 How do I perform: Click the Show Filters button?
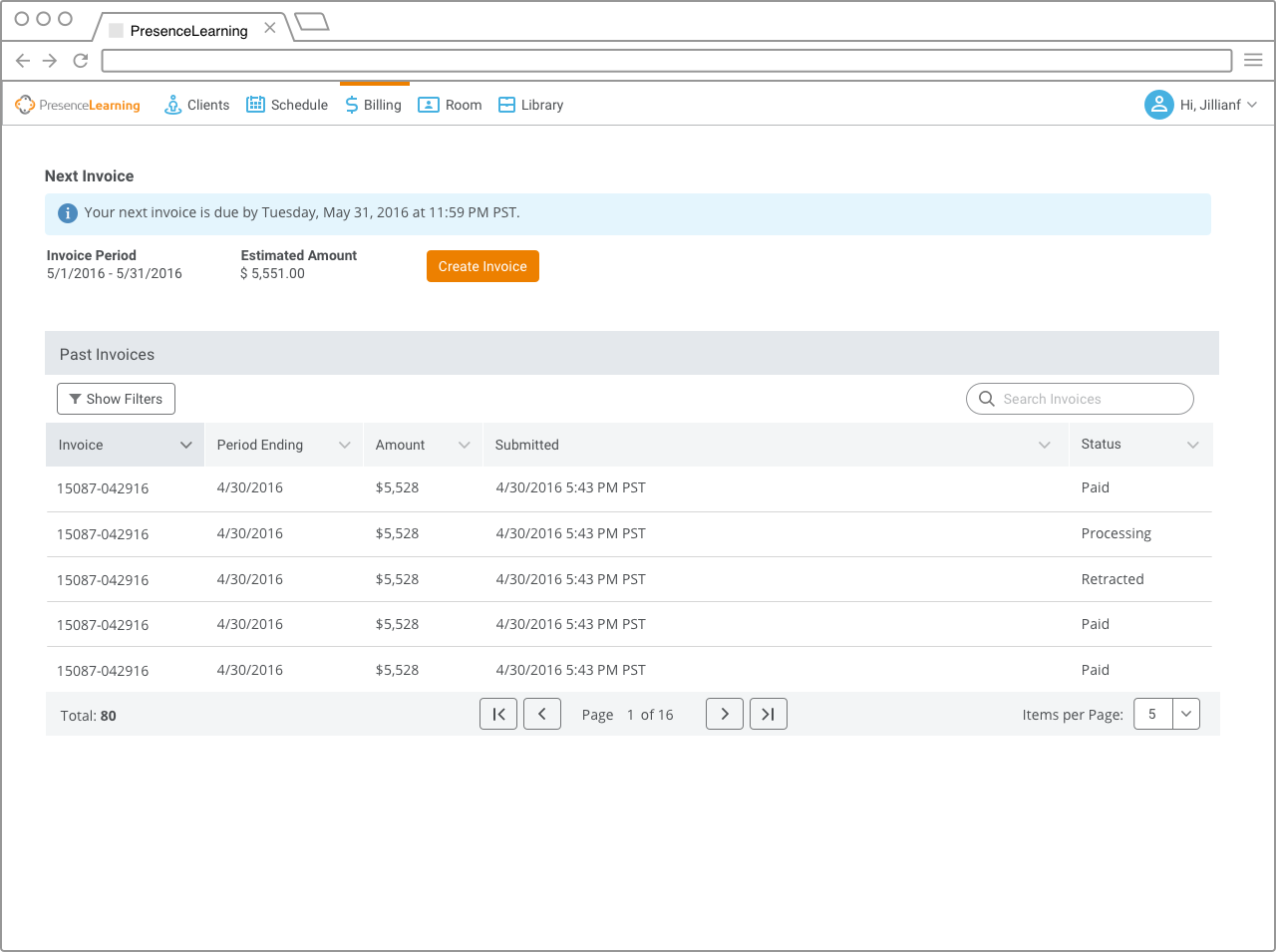click(x=116, y=399)
